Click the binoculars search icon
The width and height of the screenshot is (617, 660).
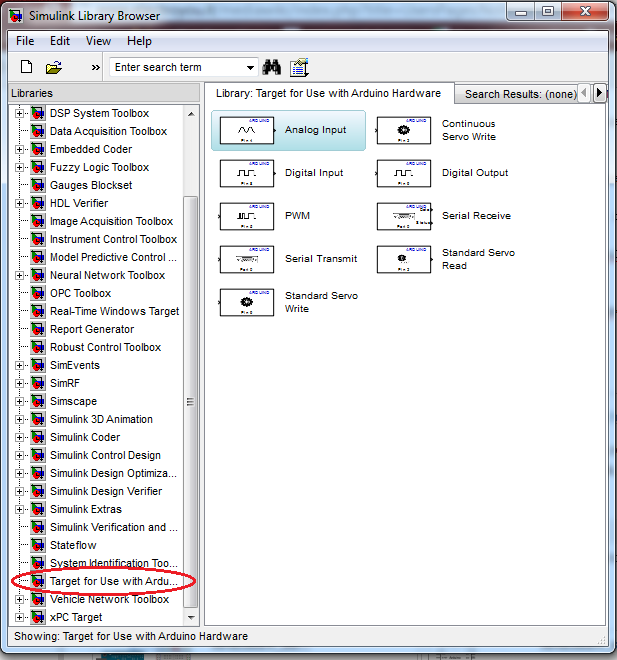[x=271, y=67]
